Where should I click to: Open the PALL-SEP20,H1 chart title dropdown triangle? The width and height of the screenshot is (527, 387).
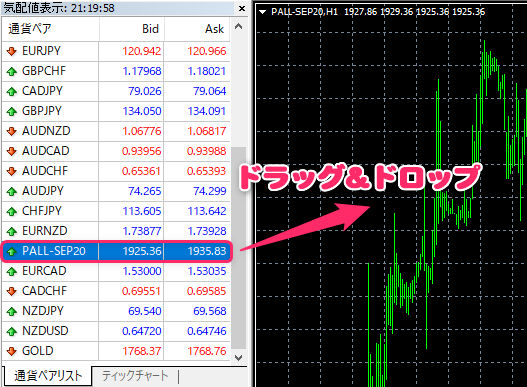point(262,12)
